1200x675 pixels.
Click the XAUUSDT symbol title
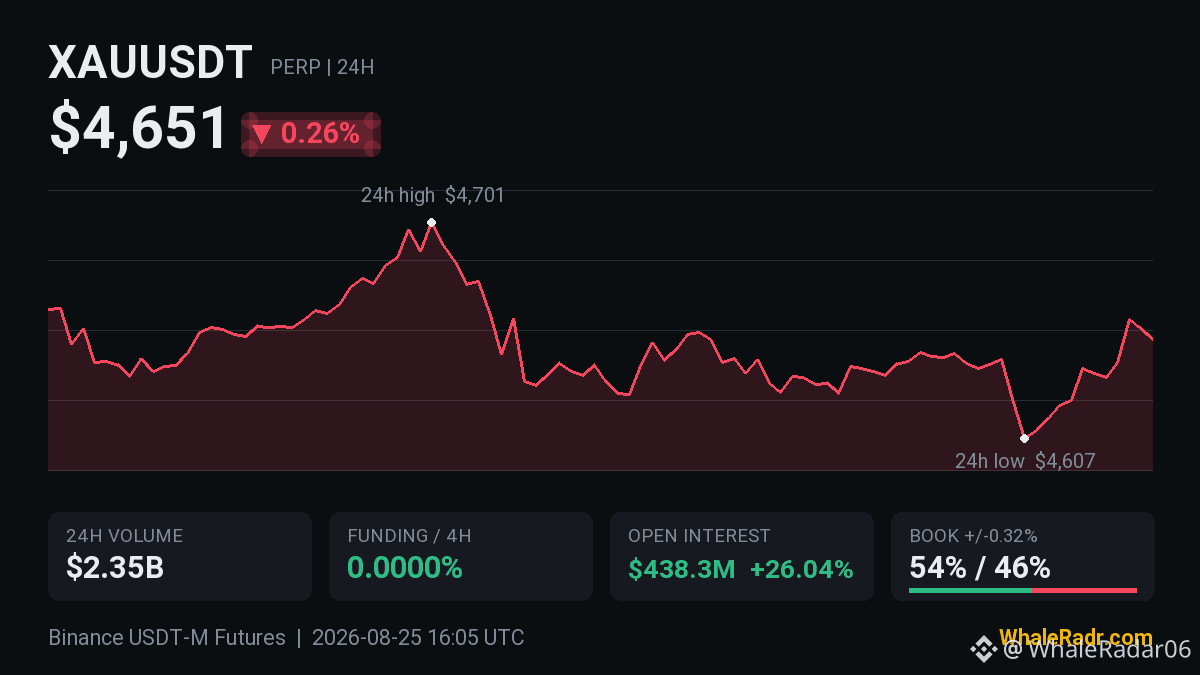point(150,64)
